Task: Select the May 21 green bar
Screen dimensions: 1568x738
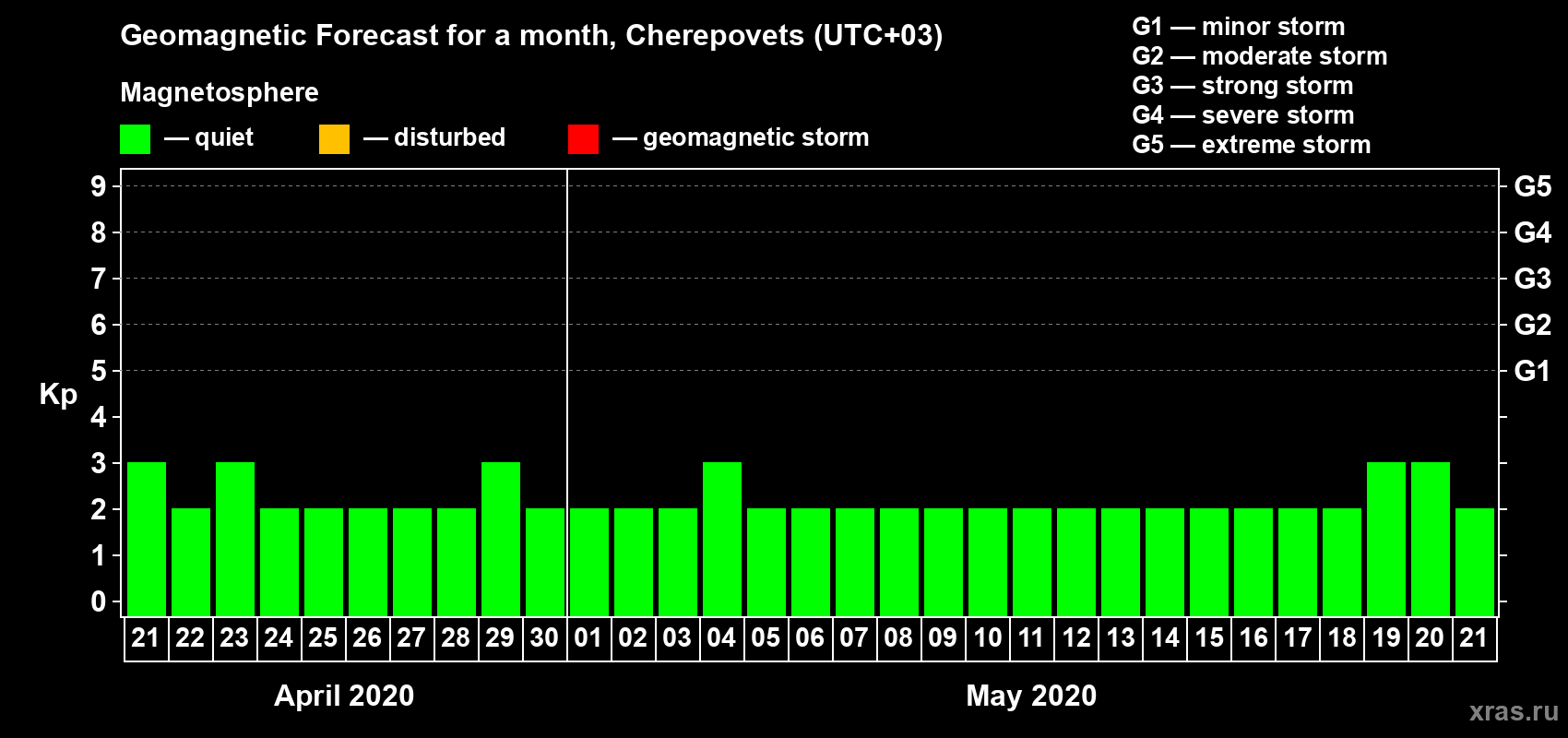Action: 1475,562
